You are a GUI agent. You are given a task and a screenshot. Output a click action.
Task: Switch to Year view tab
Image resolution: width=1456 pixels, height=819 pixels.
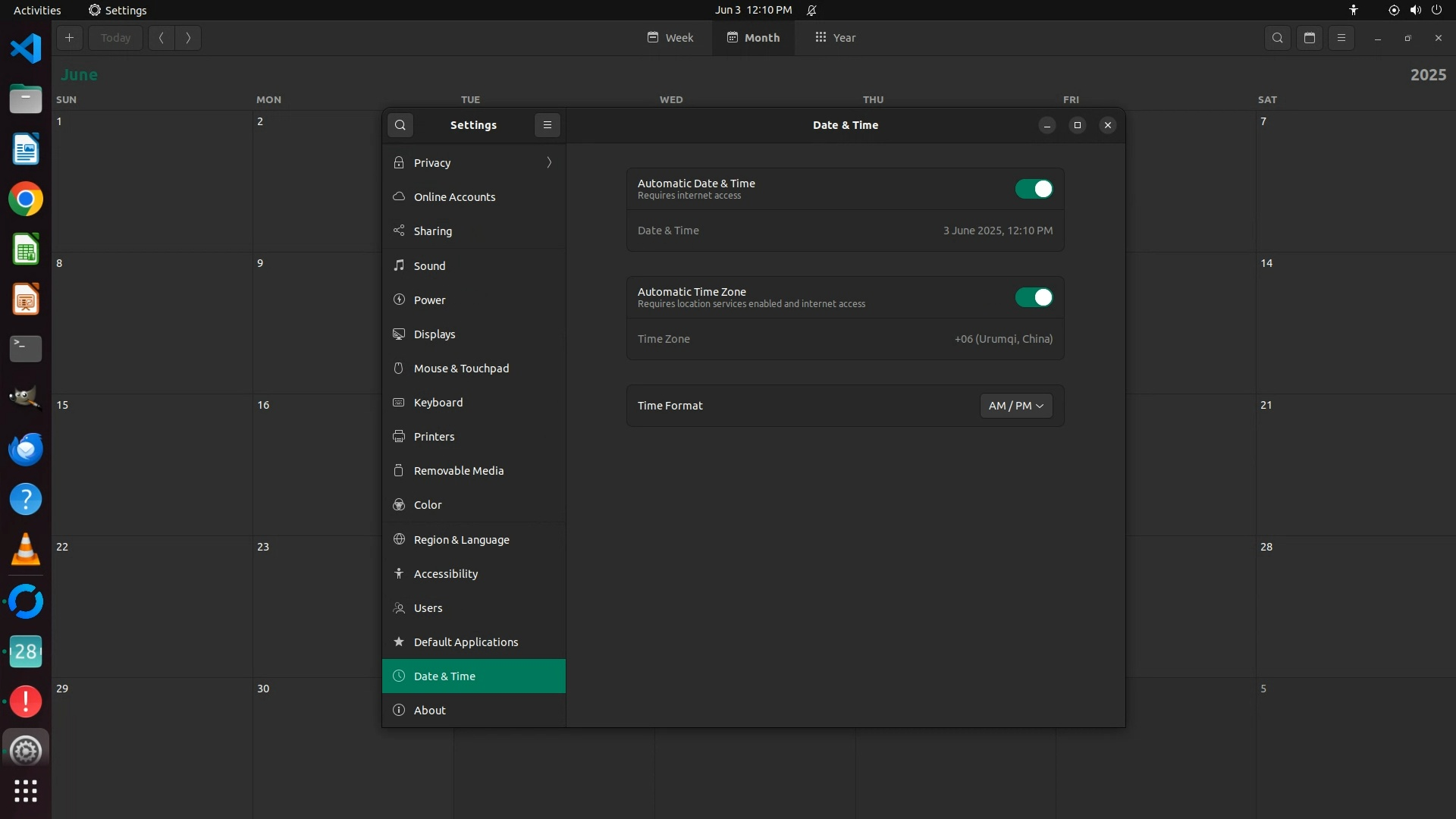point(836,38)
